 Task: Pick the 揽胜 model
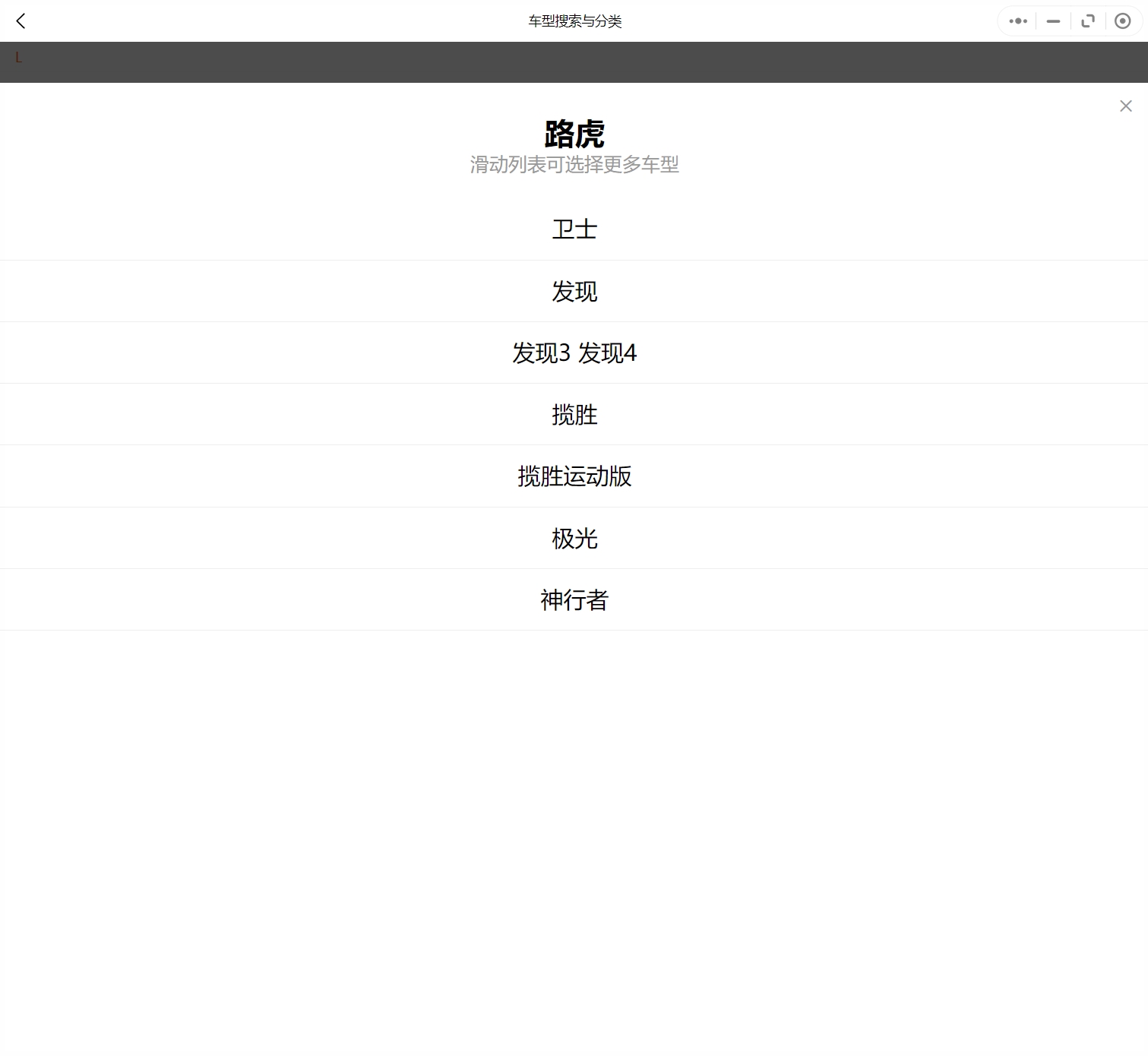(x=574, y=415)
